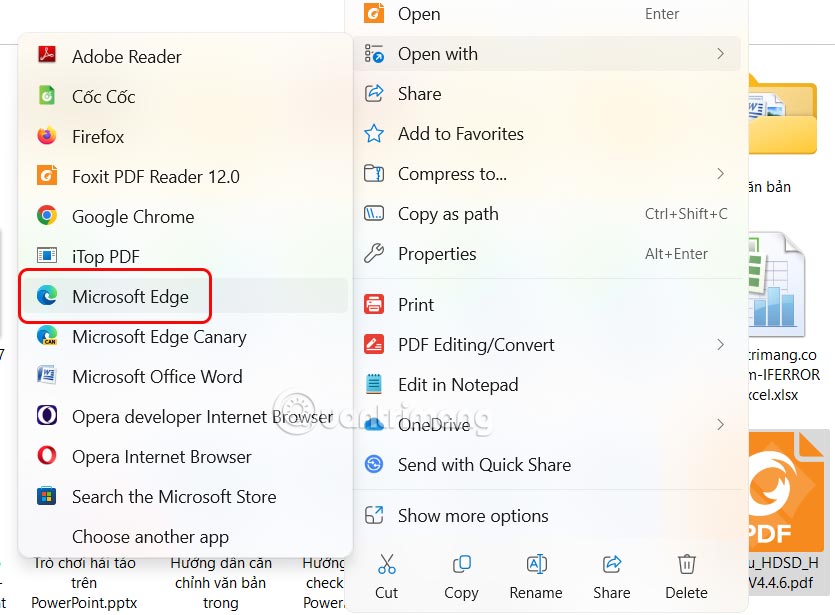This screenshot has width=835, height=615.
Task: Click the Adobe Reader icon
Action: coord(47,55)
